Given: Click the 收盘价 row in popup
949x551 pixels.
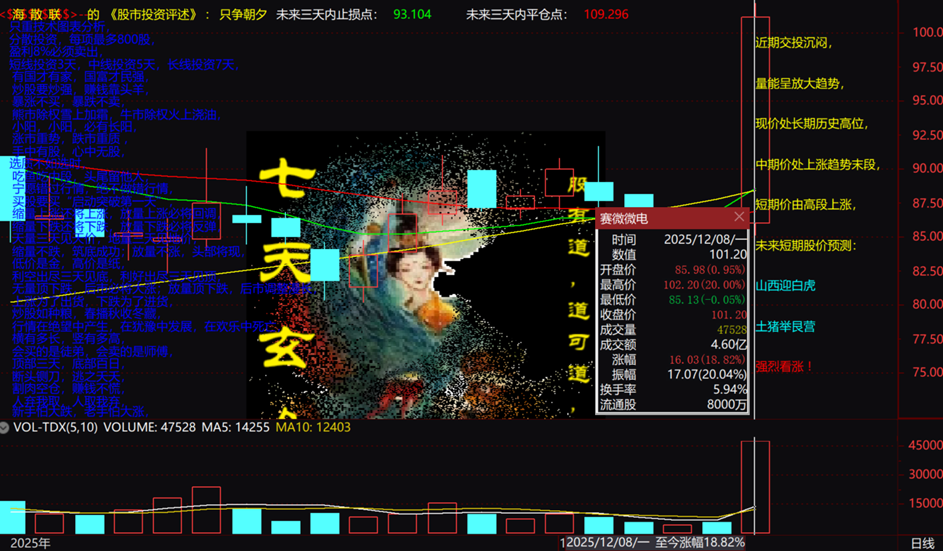Looking at the screenshot, I should 673,315.
